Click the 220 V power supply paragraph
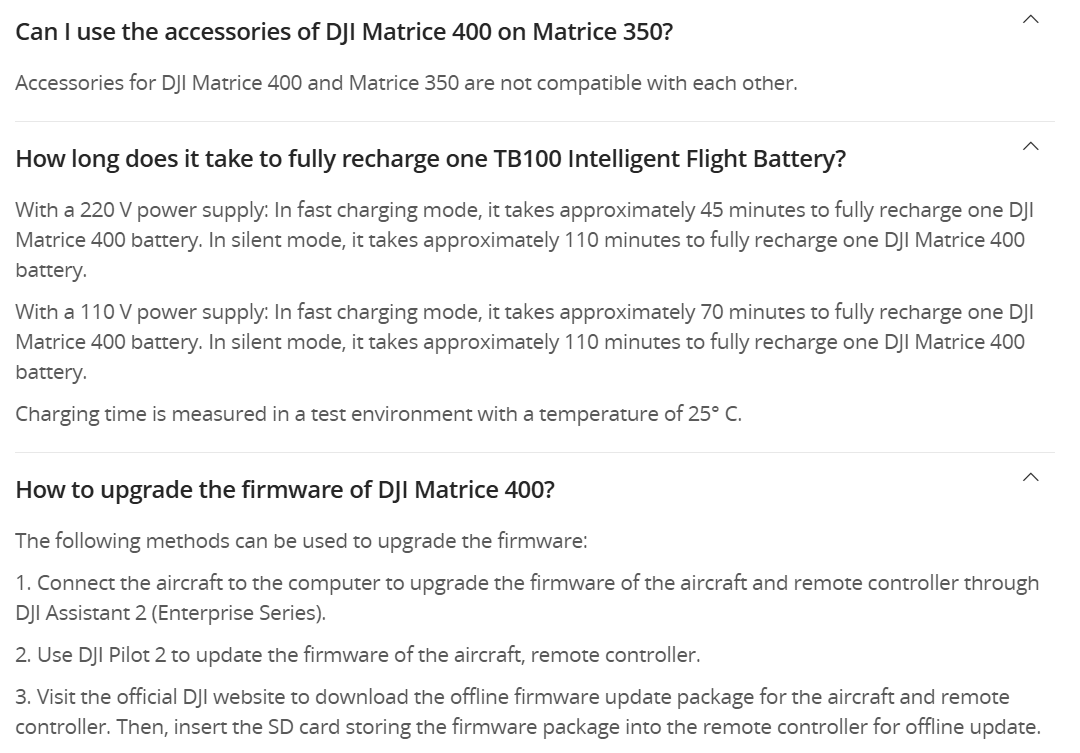The width and height of the screenshot is (1080, 753). click(525, 240)
